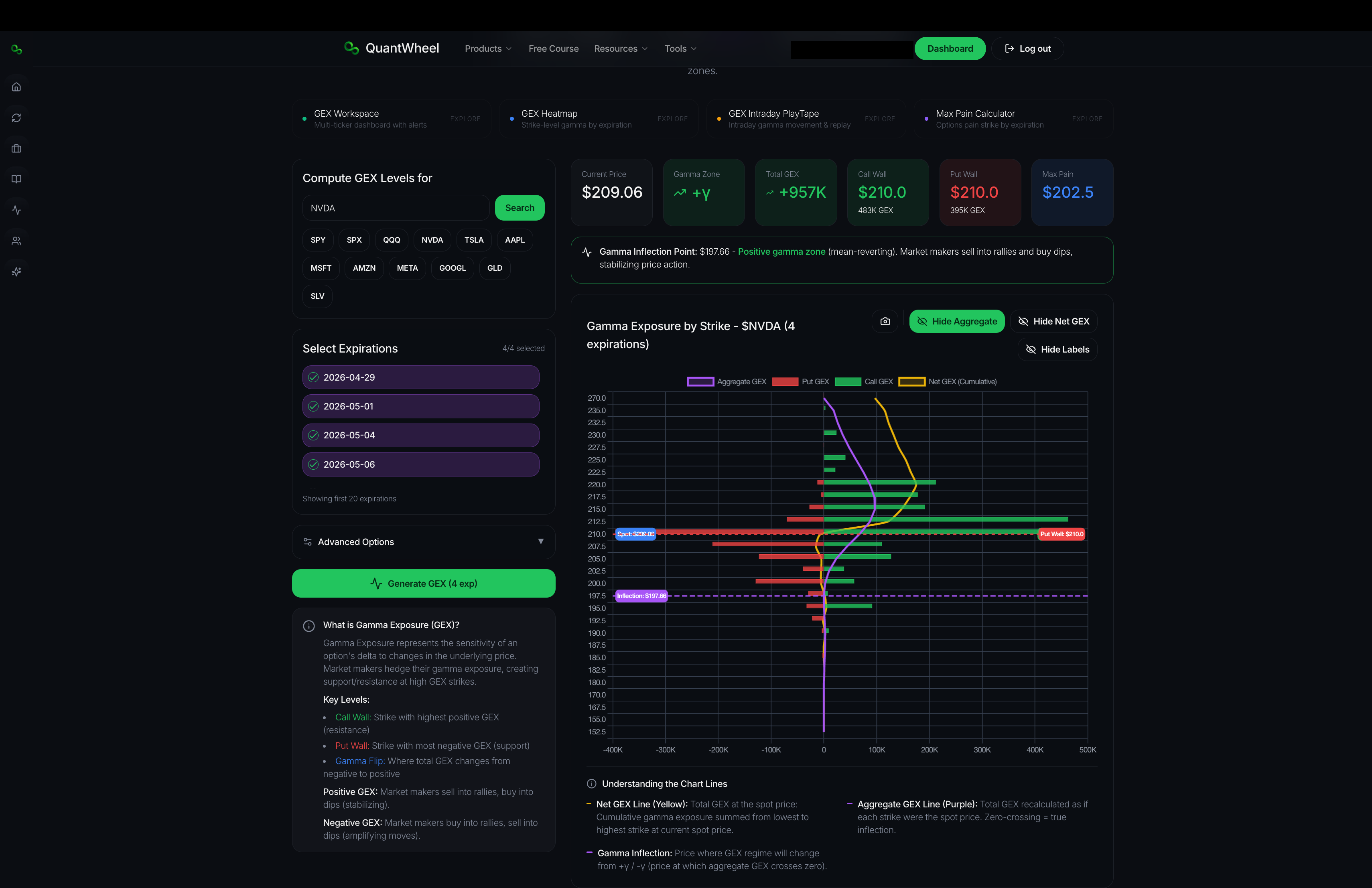Screen dimensions: 1372x888
Task: Click the Gamma Zone trend arrow icon
Action: [680, 193]
